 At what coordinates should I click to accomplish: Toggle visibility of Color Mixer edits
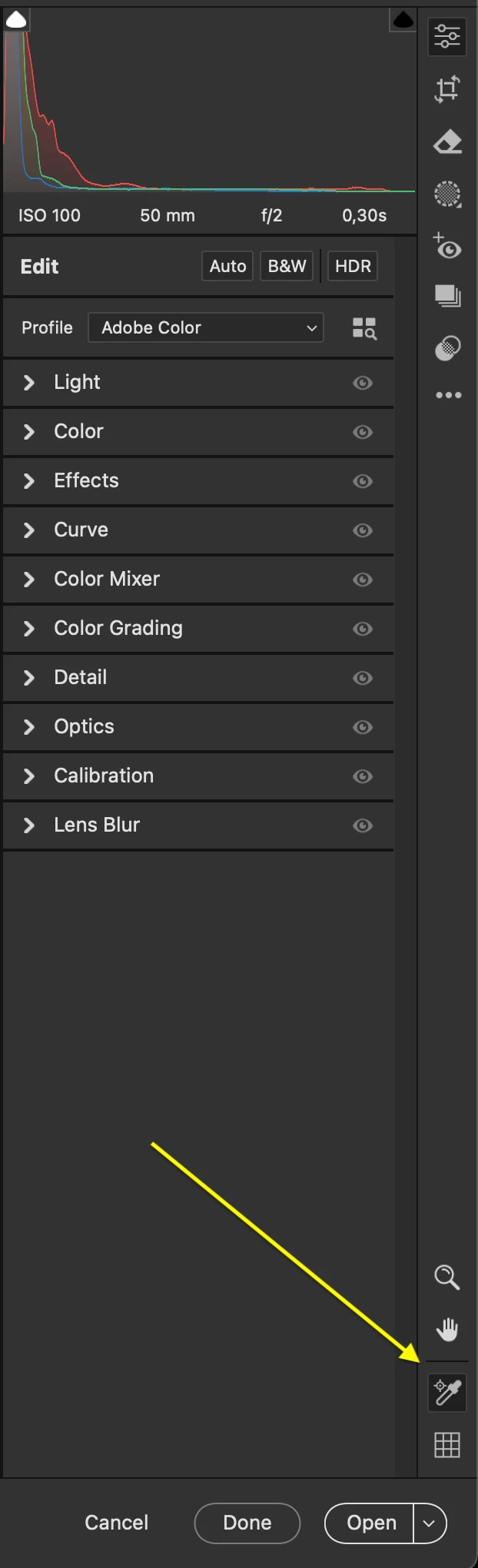363,580
